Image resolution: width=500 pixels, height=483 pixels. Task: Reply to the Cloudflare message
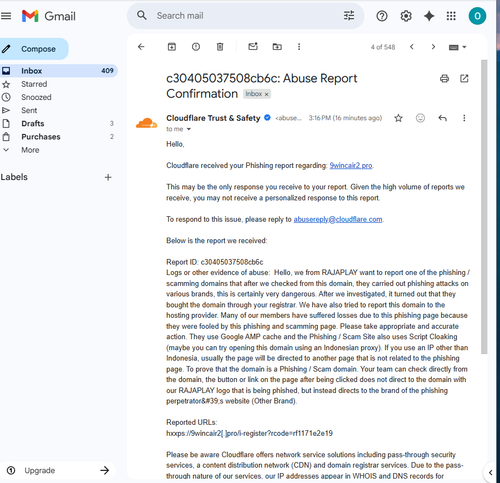(x=442, y=118)
